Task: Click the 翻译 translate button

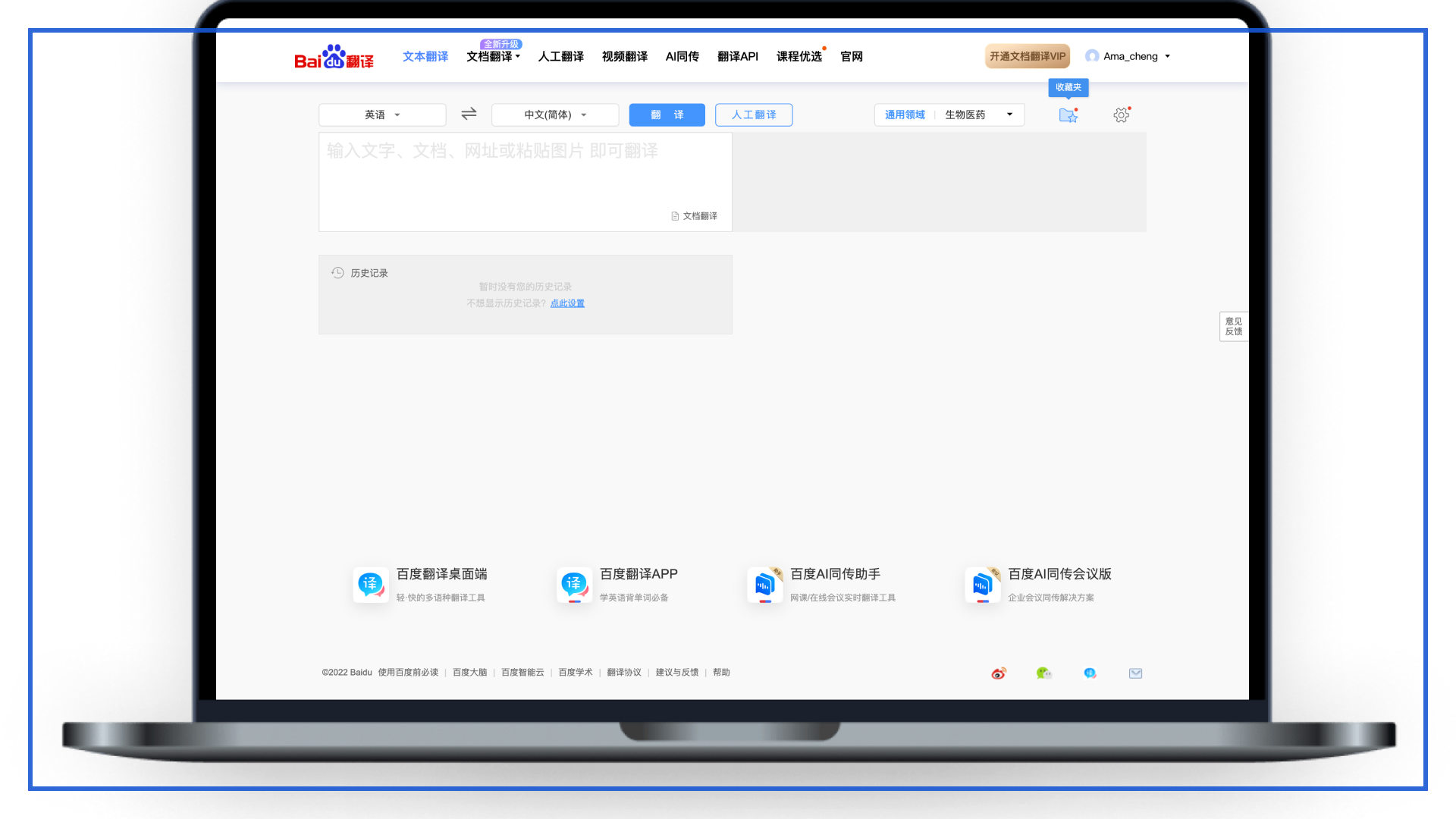Action: [x=667, y=115]
